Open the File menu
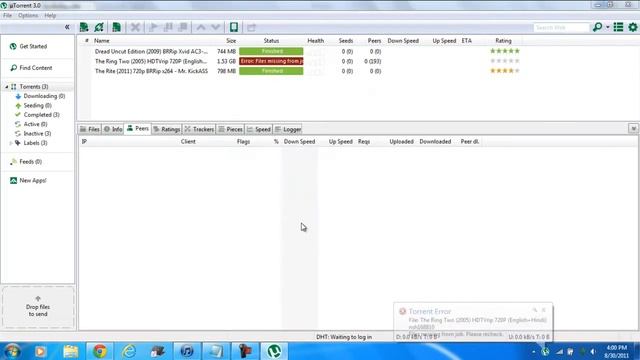The image size is (640, 360). 7,16
